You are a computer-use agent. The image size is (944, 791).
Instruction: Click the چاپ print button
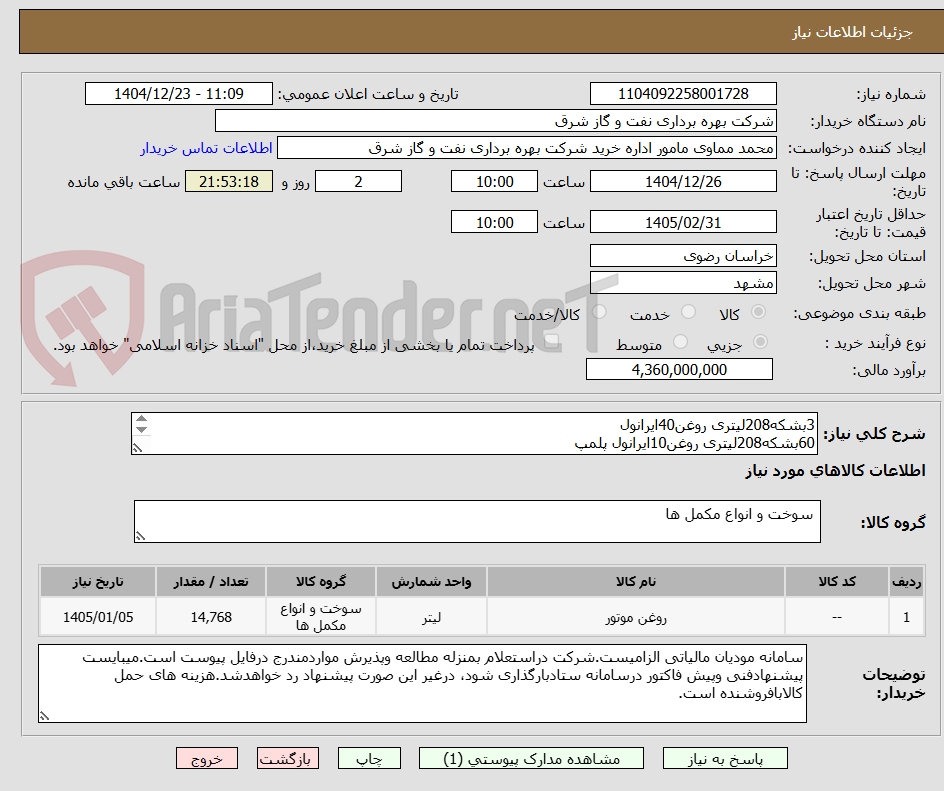point(369,758)
